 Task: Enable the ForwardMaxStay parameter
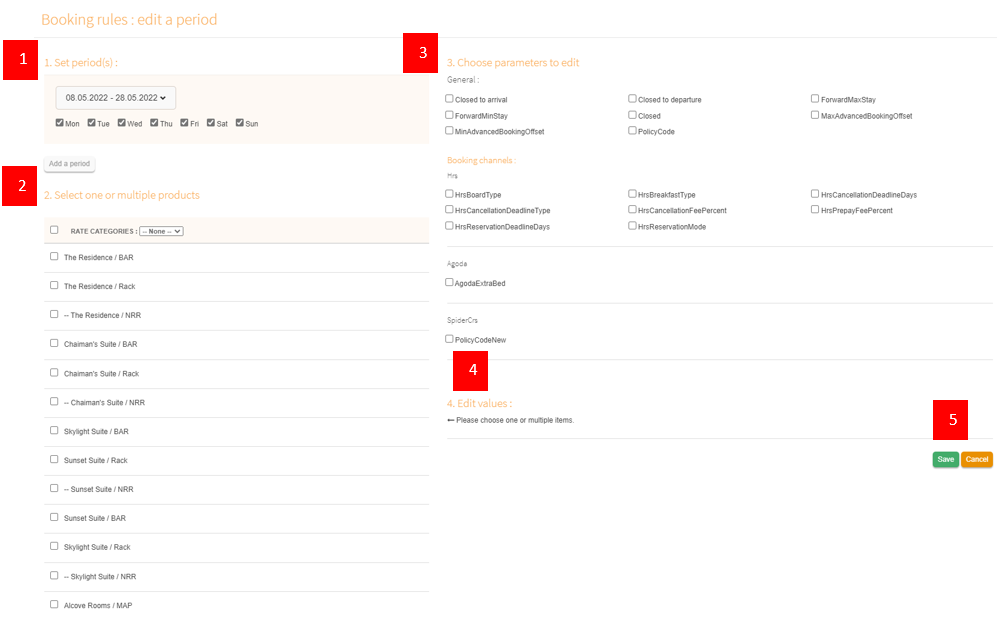tap(815, 99)
